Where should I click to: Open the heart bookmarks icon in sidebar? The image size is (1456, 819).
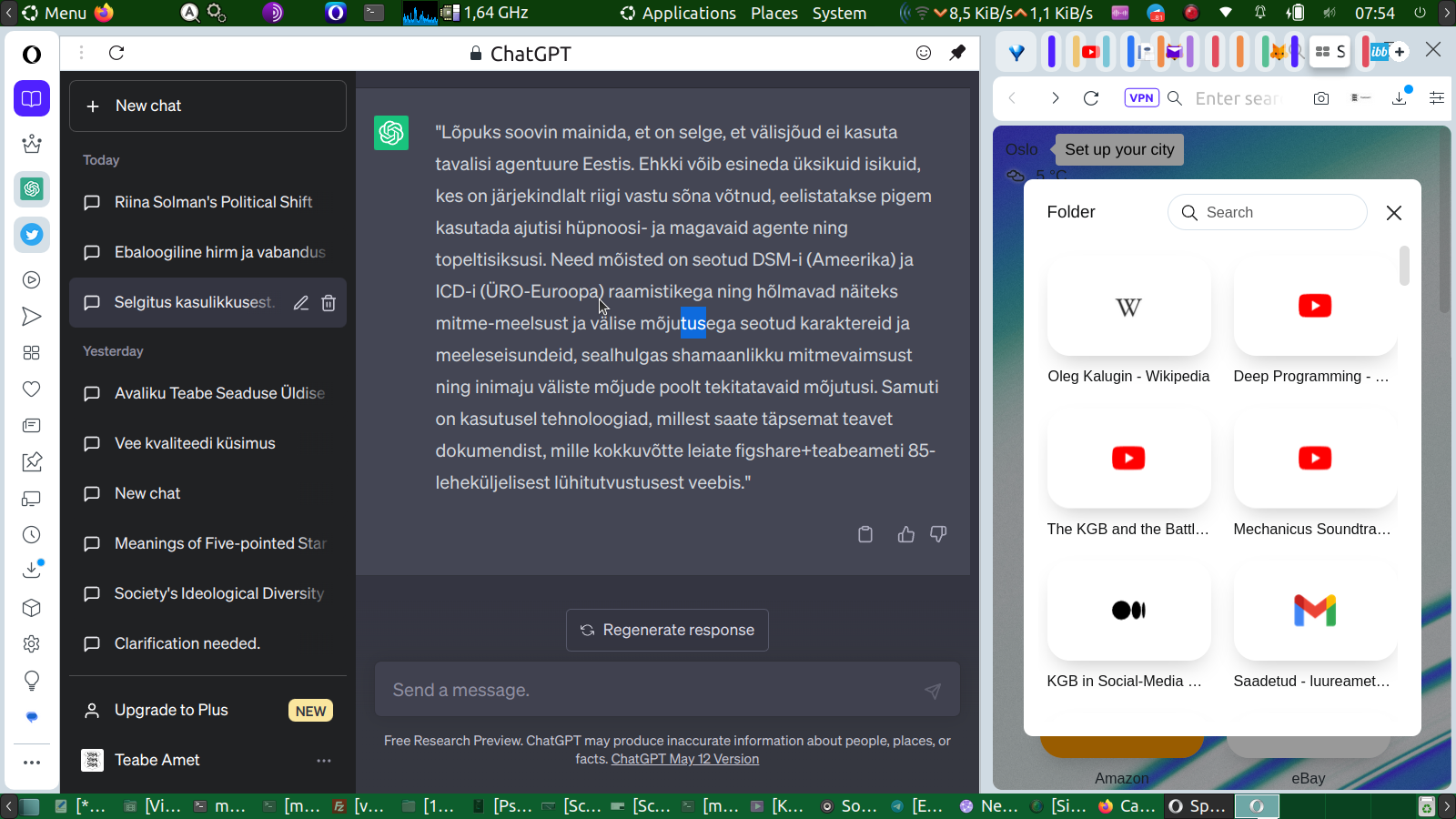pos(32,389)
